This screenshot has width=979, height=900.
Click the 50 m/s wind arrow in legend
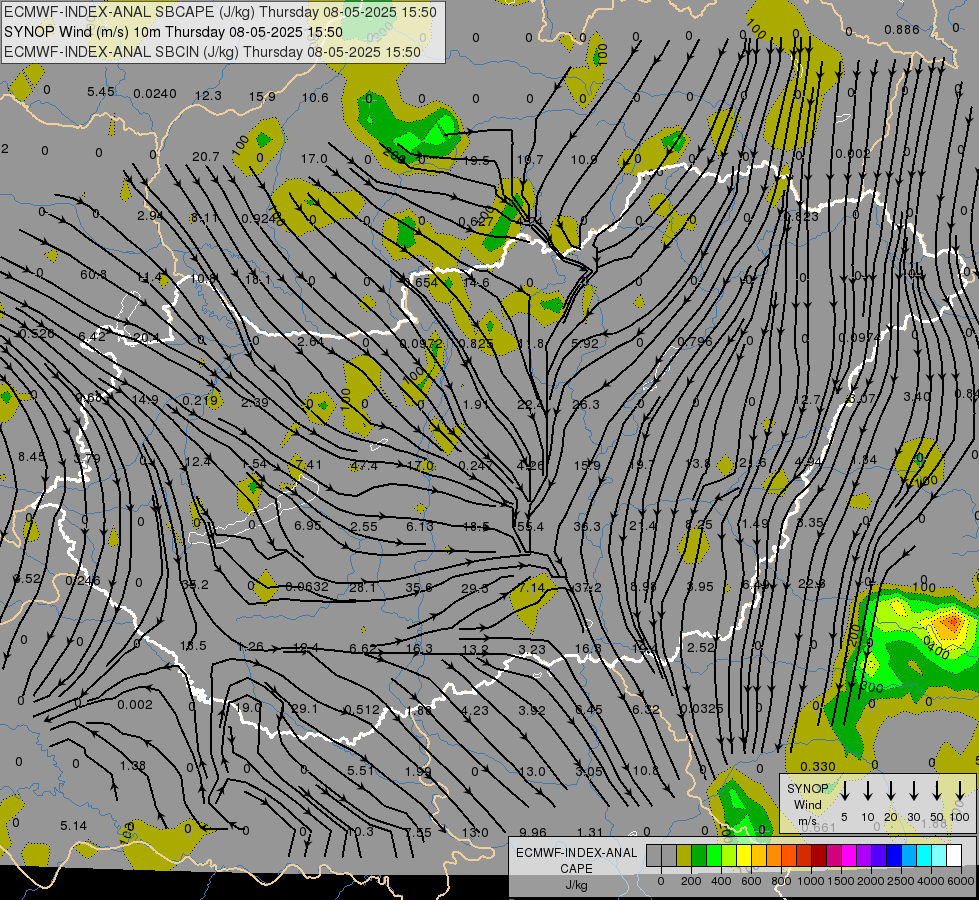(937, 791)
